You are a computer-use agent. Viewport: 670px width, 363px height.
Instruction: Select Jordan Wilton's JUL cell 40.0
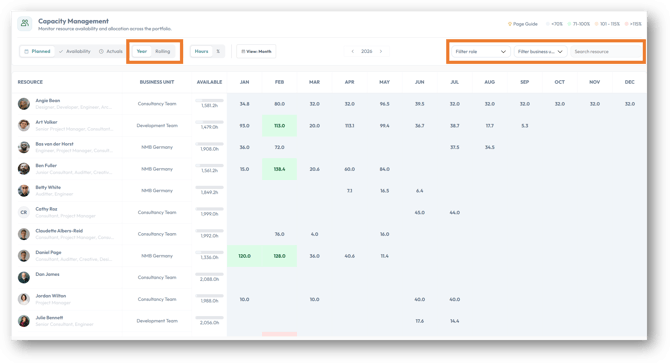click(x=455, y=299)
